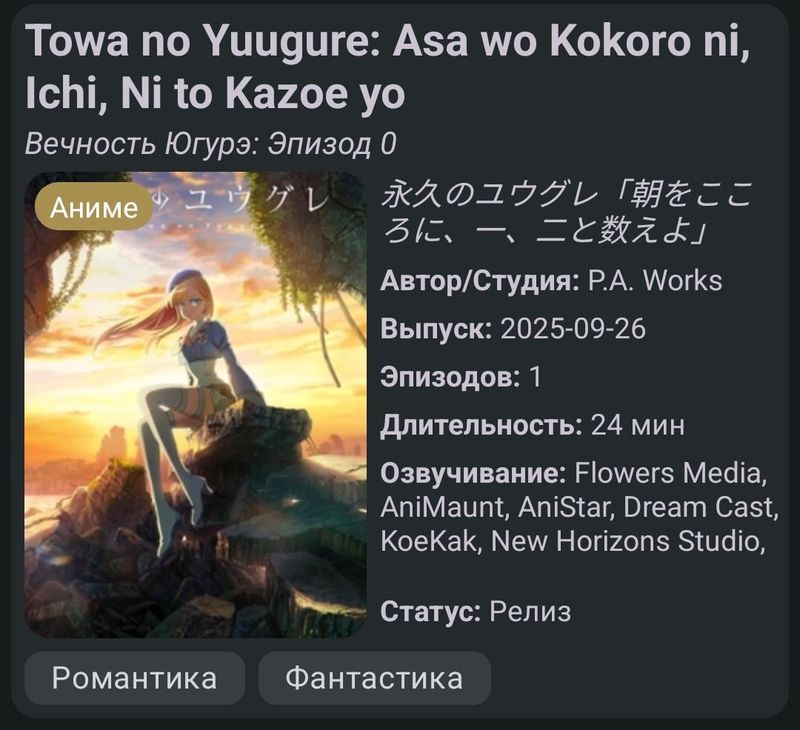Image resolution: width=800 pixels, height=730 pixels.
Task: Tap the Аниме badge on poster
Action: pos(94,208)
